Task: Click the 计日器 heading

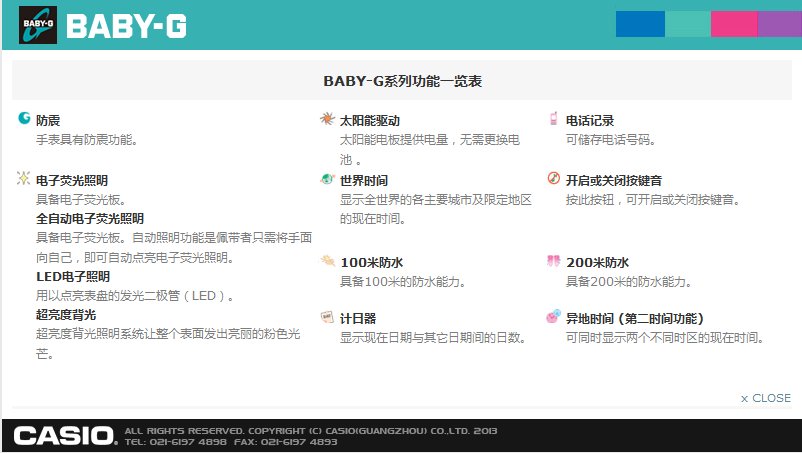Action: point(358,319)
